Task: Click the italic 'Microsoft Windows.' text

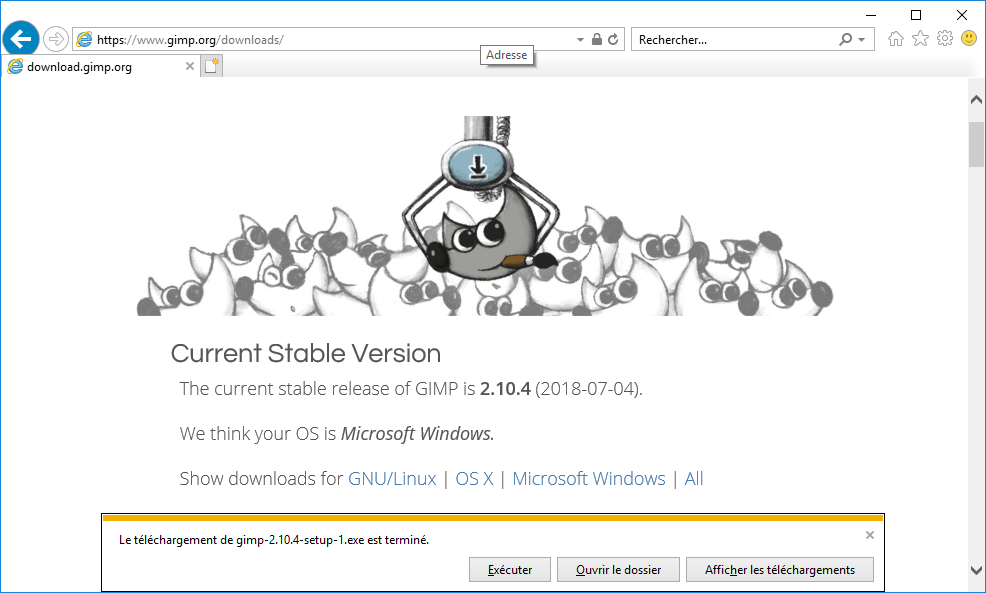Action: tap(418, 433)
